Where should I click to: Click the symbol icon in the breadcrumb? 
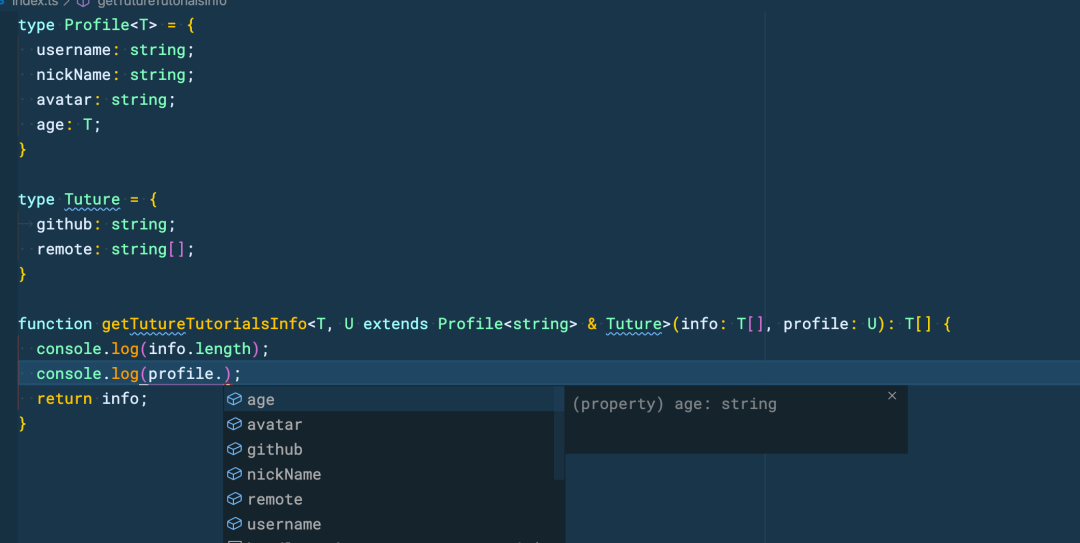(83, 3)
